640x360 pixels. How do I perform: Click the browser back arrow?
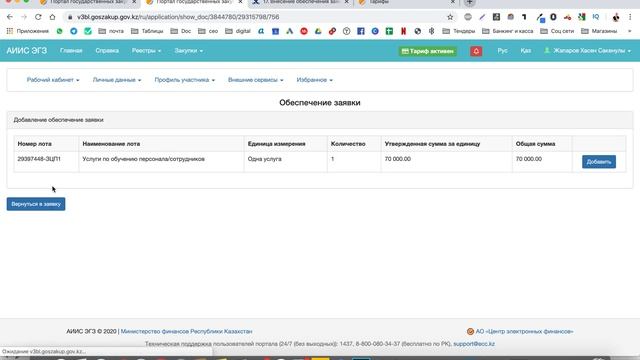(x=10, y=17)
